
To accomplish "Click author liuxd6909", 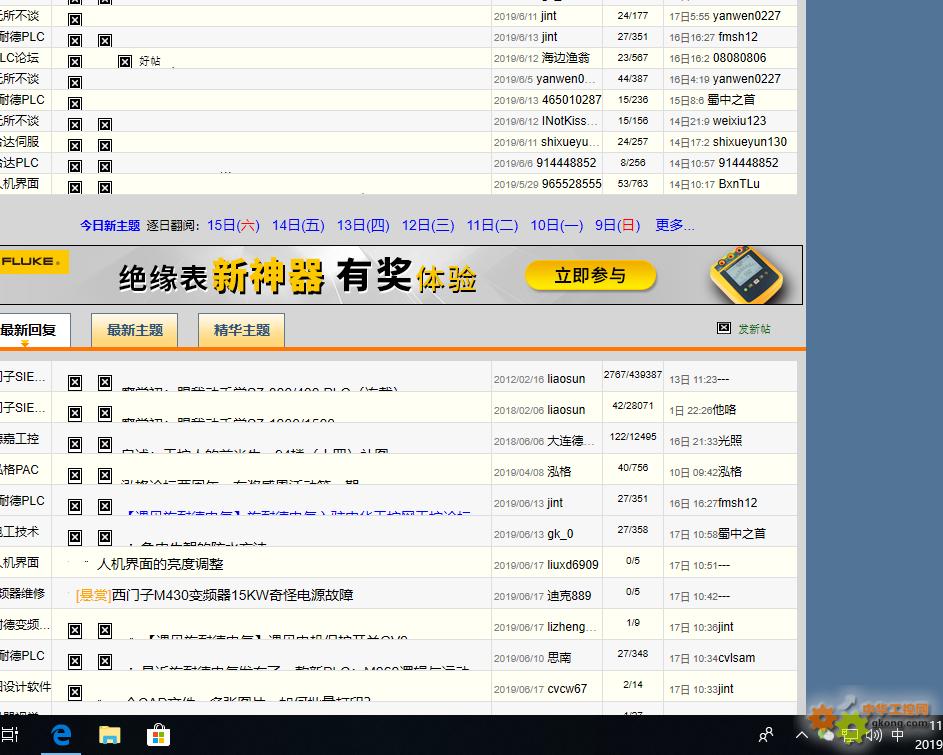I will click(573, 565).
